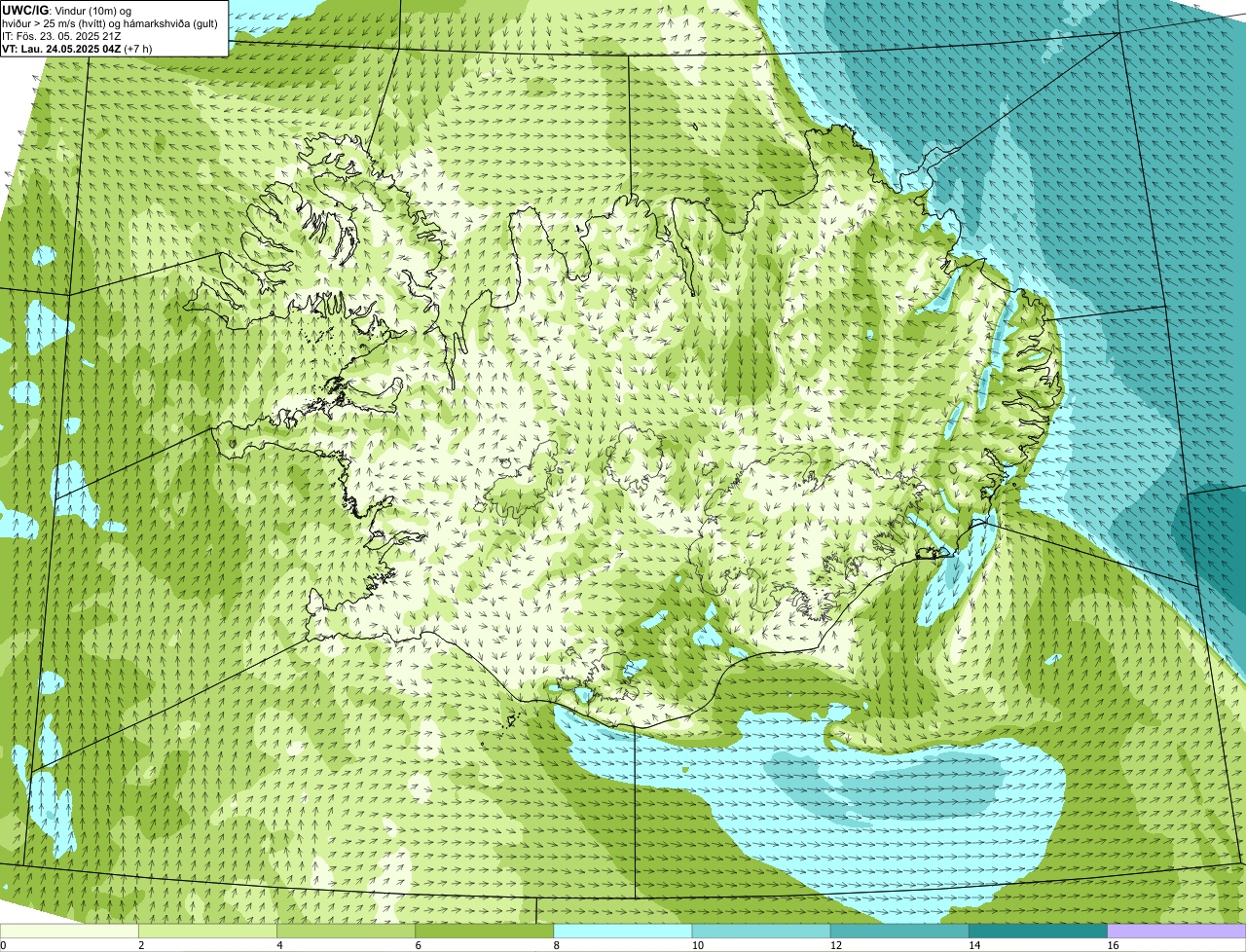
Task: Click the lavender above-16 m/s legend swatch
Action: [x=1177, y=931]
